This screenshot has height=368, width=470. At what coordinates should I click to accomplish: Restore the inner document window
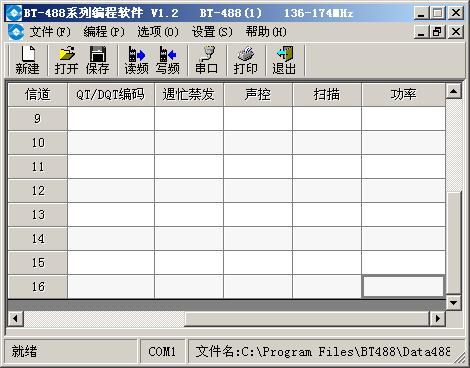tap(438, 32)
